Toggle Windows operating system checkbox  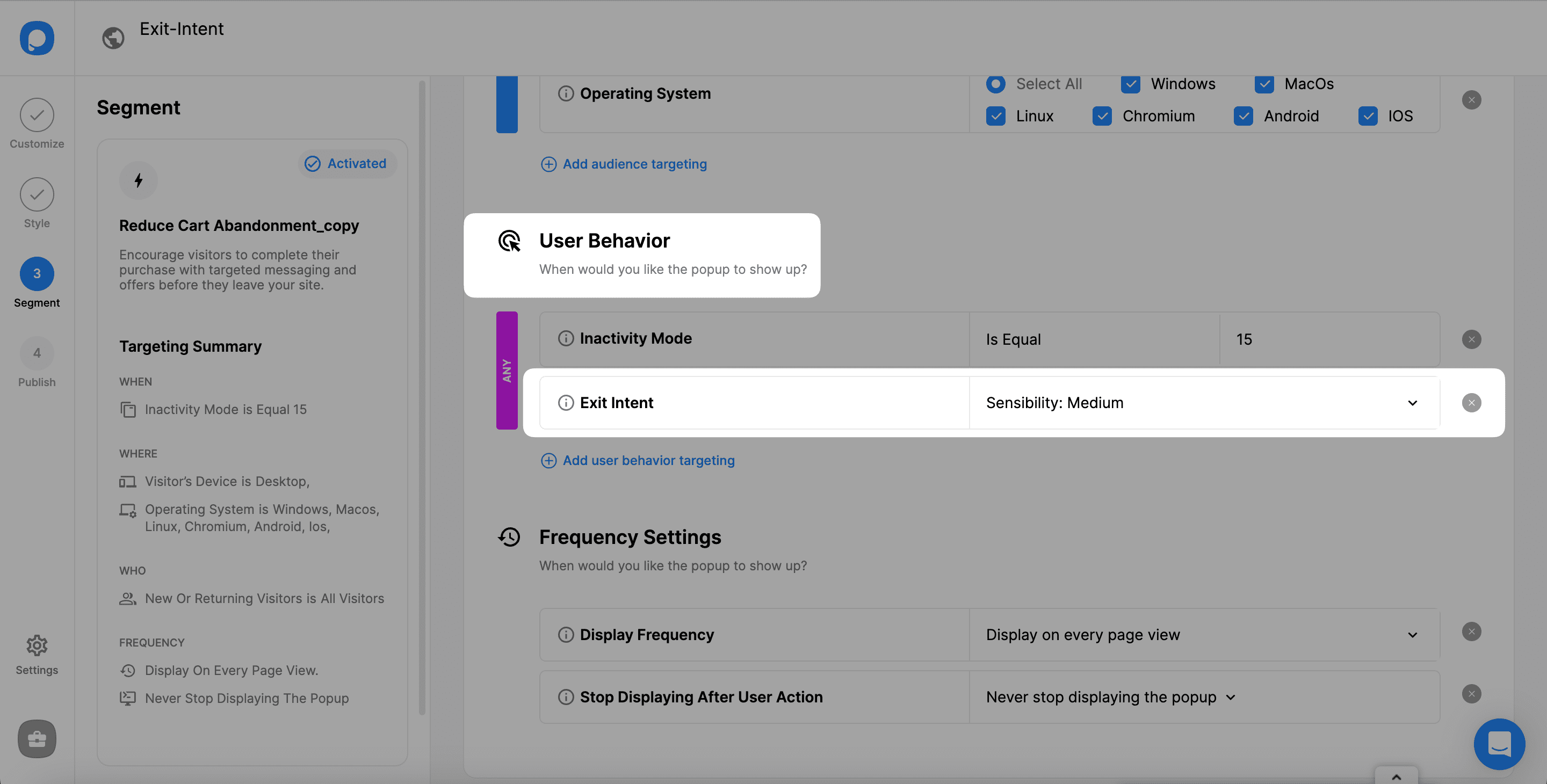(1130, 84)
